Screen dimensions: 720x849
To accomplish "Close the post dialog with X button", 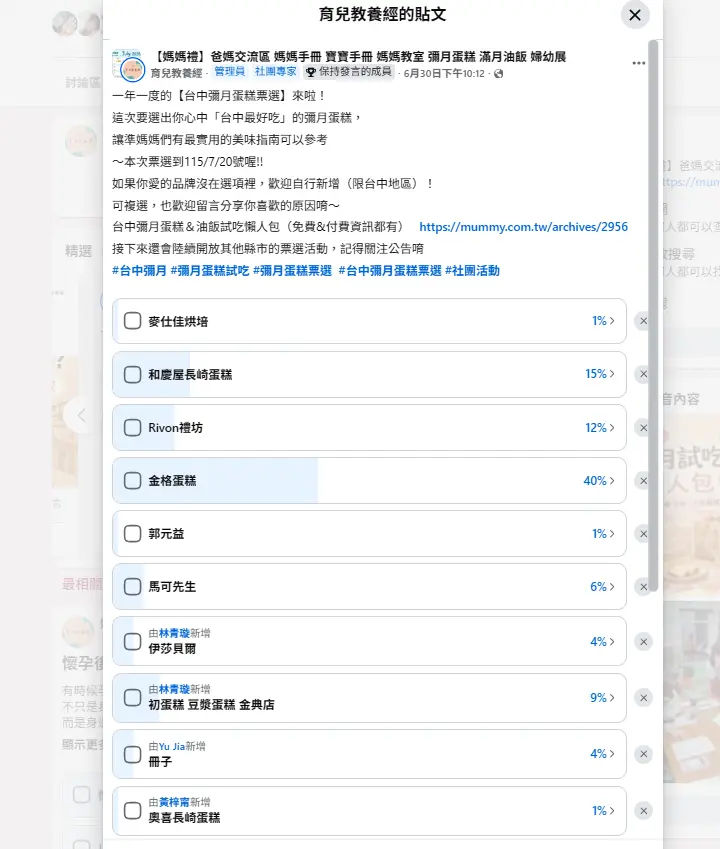I will pyautogui.click(x=635, y=15).
